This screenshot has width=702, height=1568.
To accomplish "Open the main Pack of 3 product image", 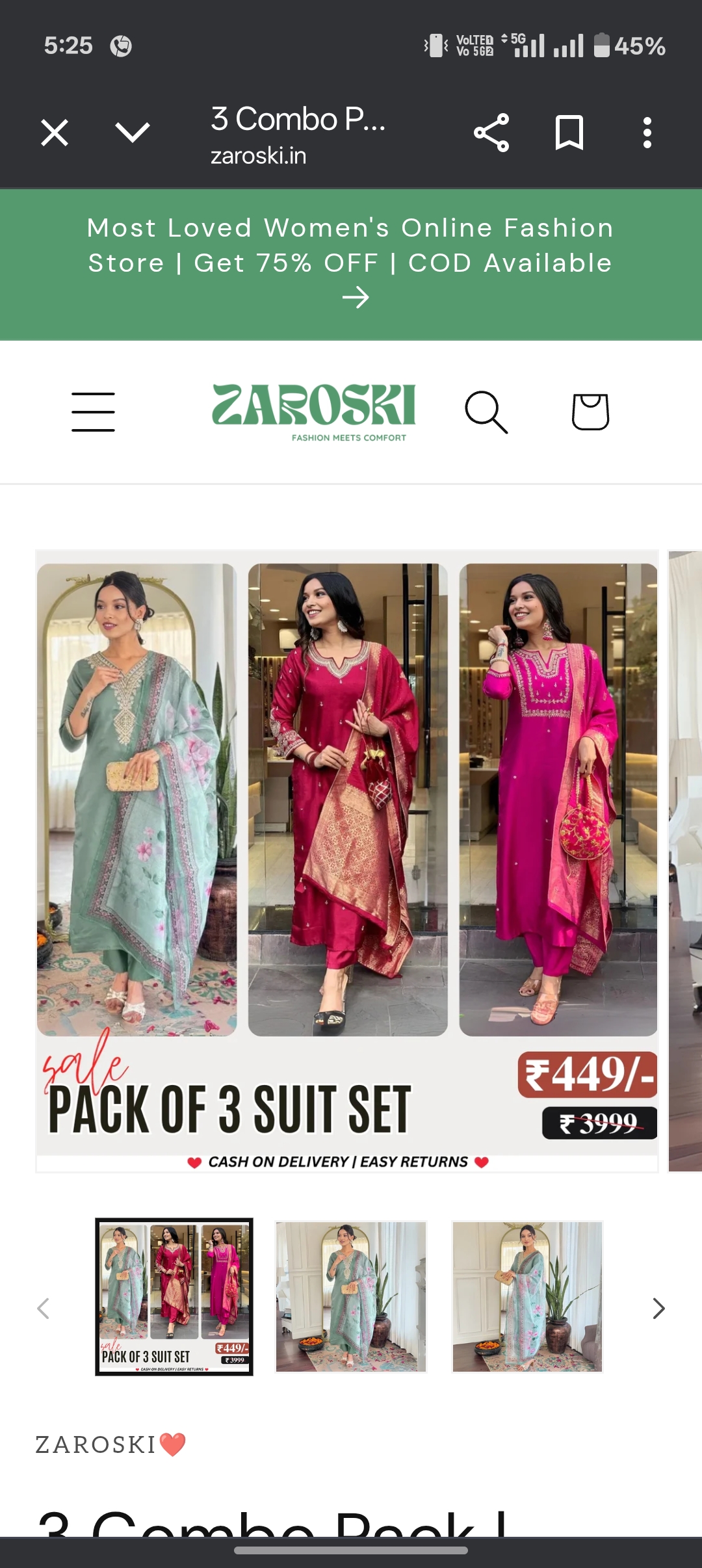I will pos(347,861).
